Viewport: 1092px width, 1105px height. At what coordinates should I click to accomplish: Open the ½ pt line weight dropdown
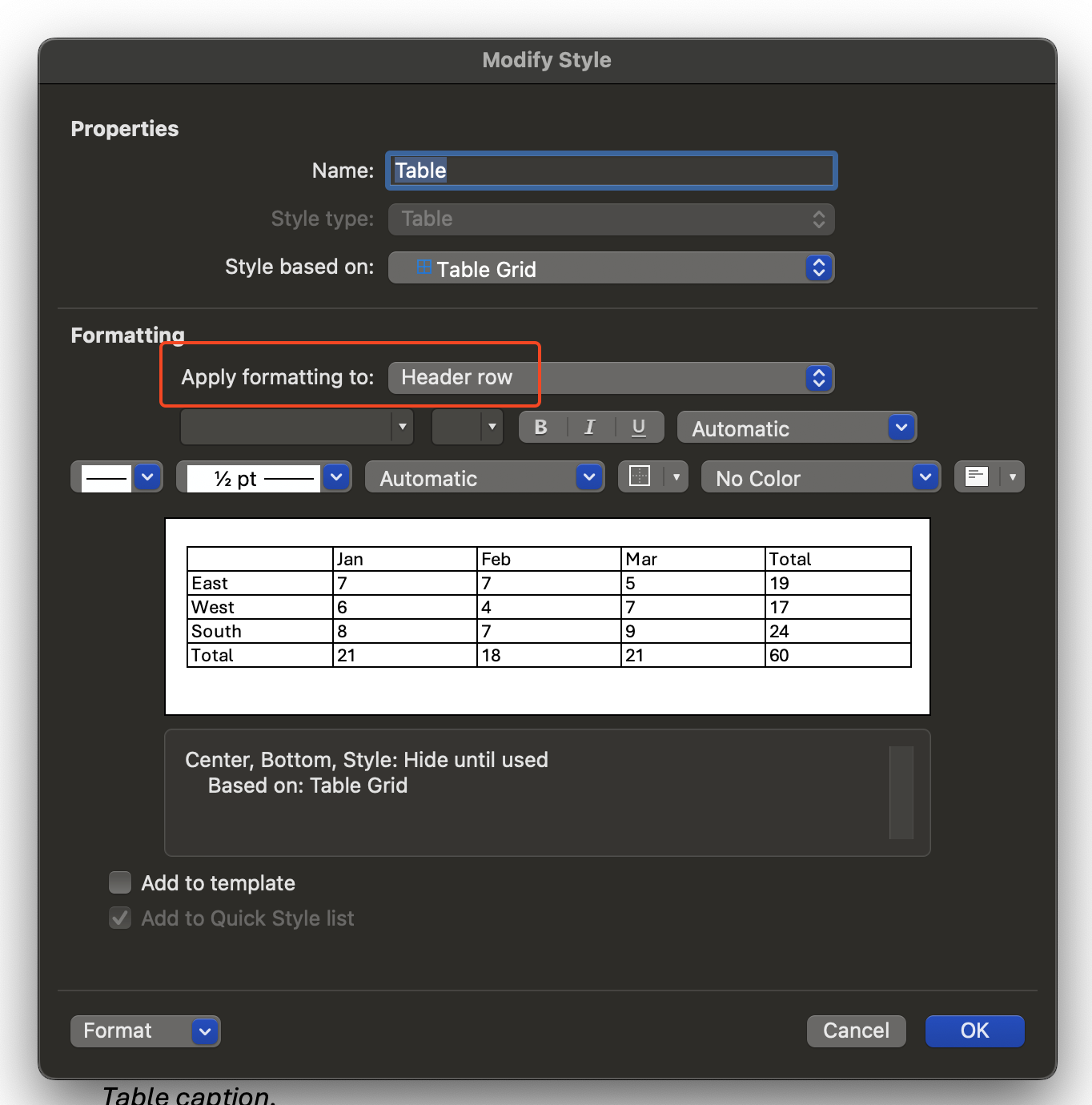(263, 477)
